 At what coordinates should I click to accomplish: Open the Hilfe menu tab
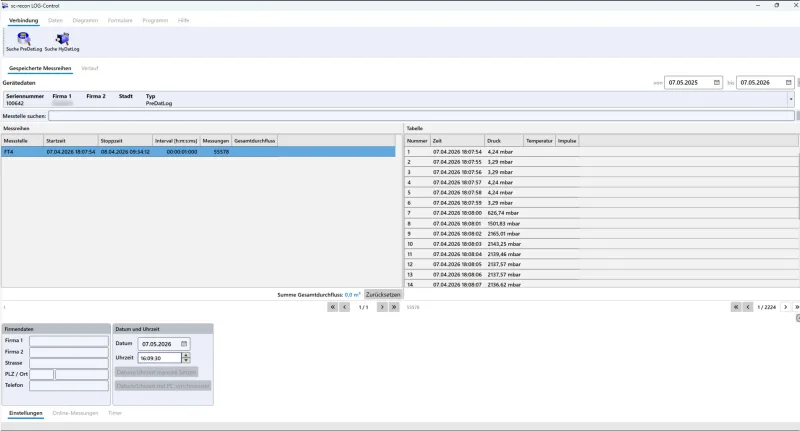184,20
